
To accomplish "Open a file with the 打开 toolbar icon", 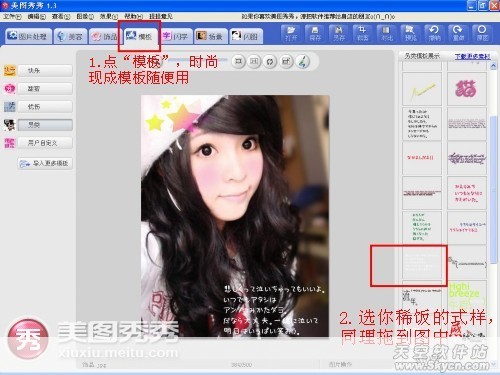I will click(x=291, y=34).
